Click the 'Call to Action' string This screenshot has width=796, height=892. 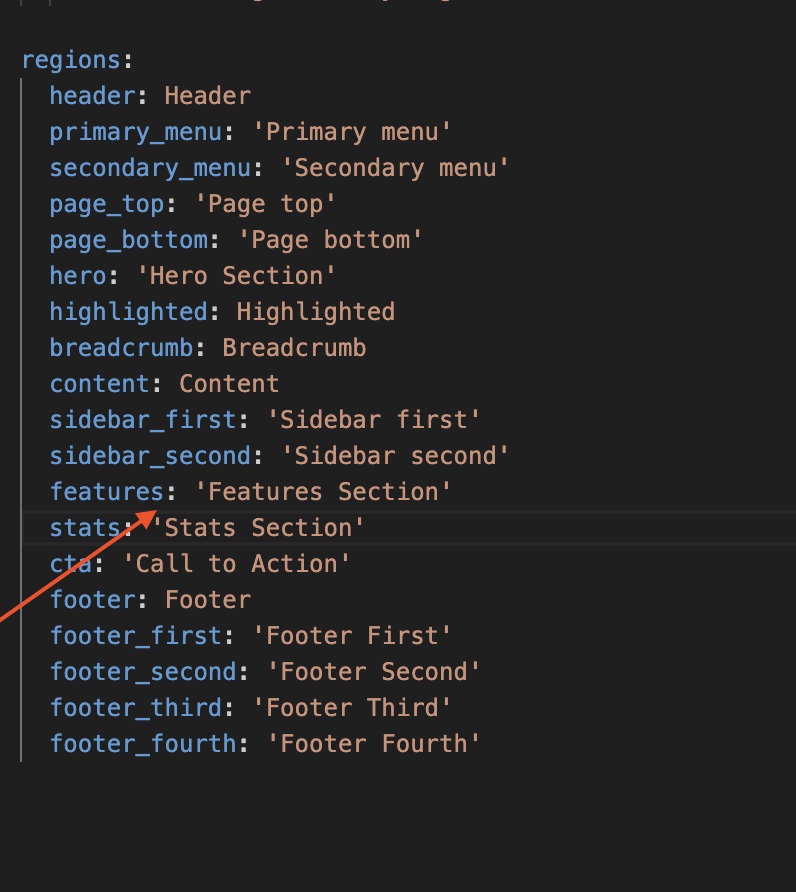tap(236, 564)
